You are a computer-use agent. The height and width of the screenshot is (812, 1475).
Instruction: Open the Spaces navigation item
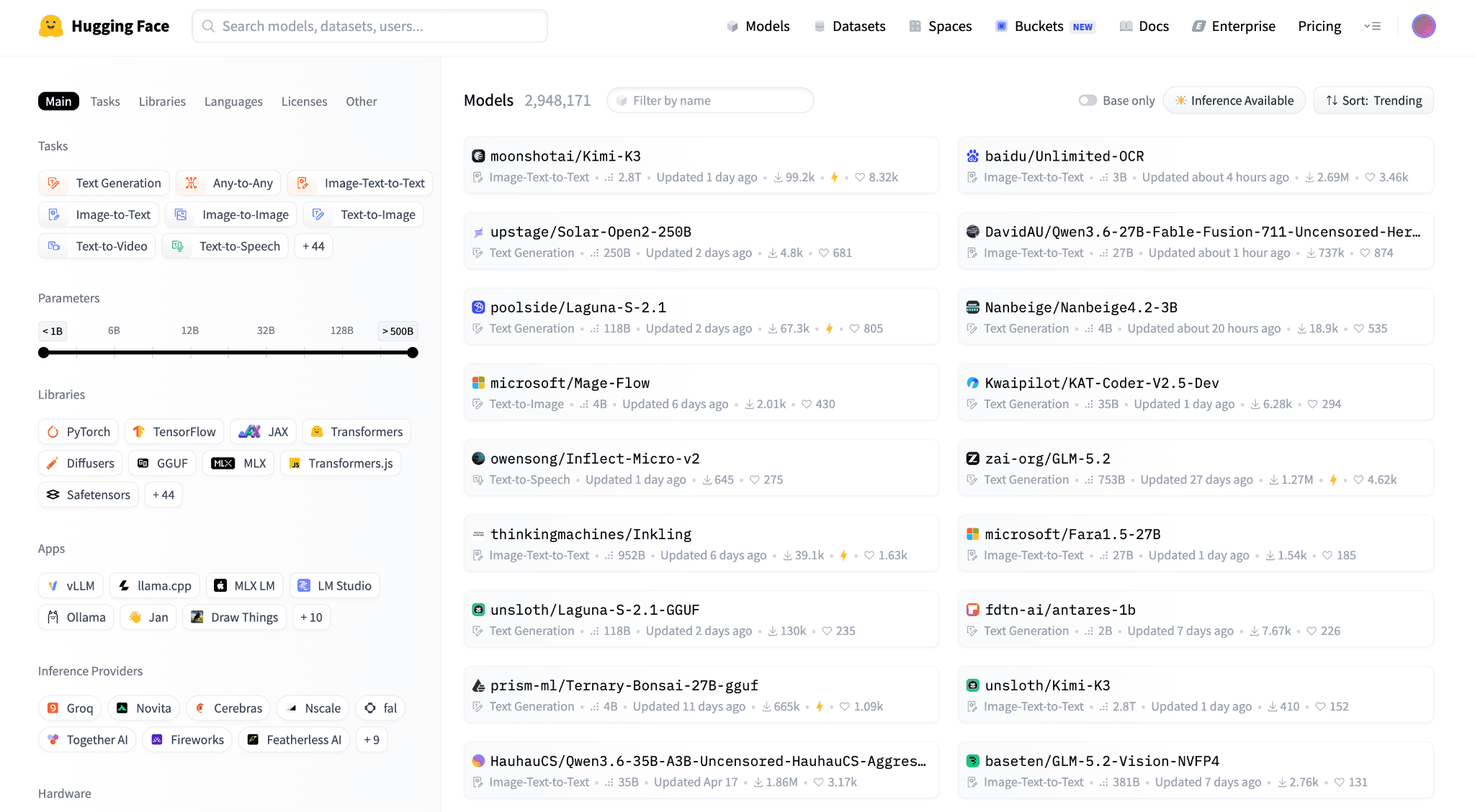(940, 26)
